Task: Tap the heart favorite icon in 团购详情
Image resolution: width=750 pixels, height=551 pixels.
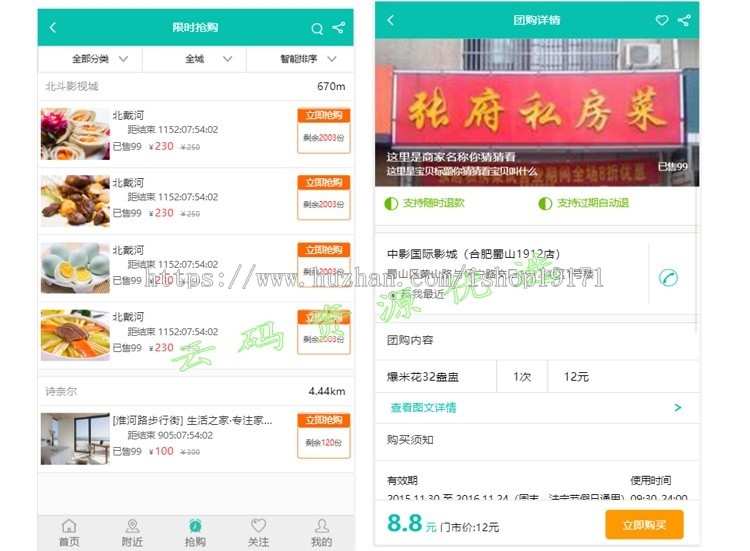Action: (662, 20)
